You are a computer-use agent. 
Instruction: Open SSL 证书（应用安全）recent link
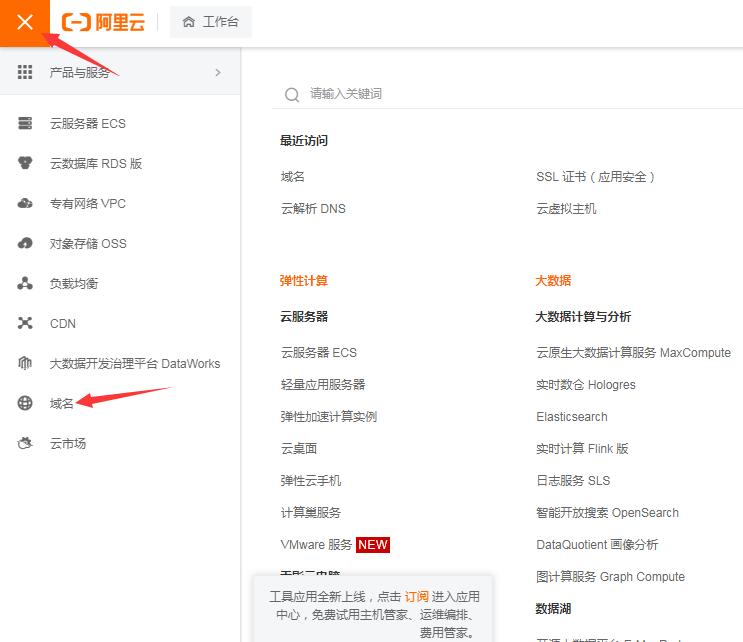(595, 177)
